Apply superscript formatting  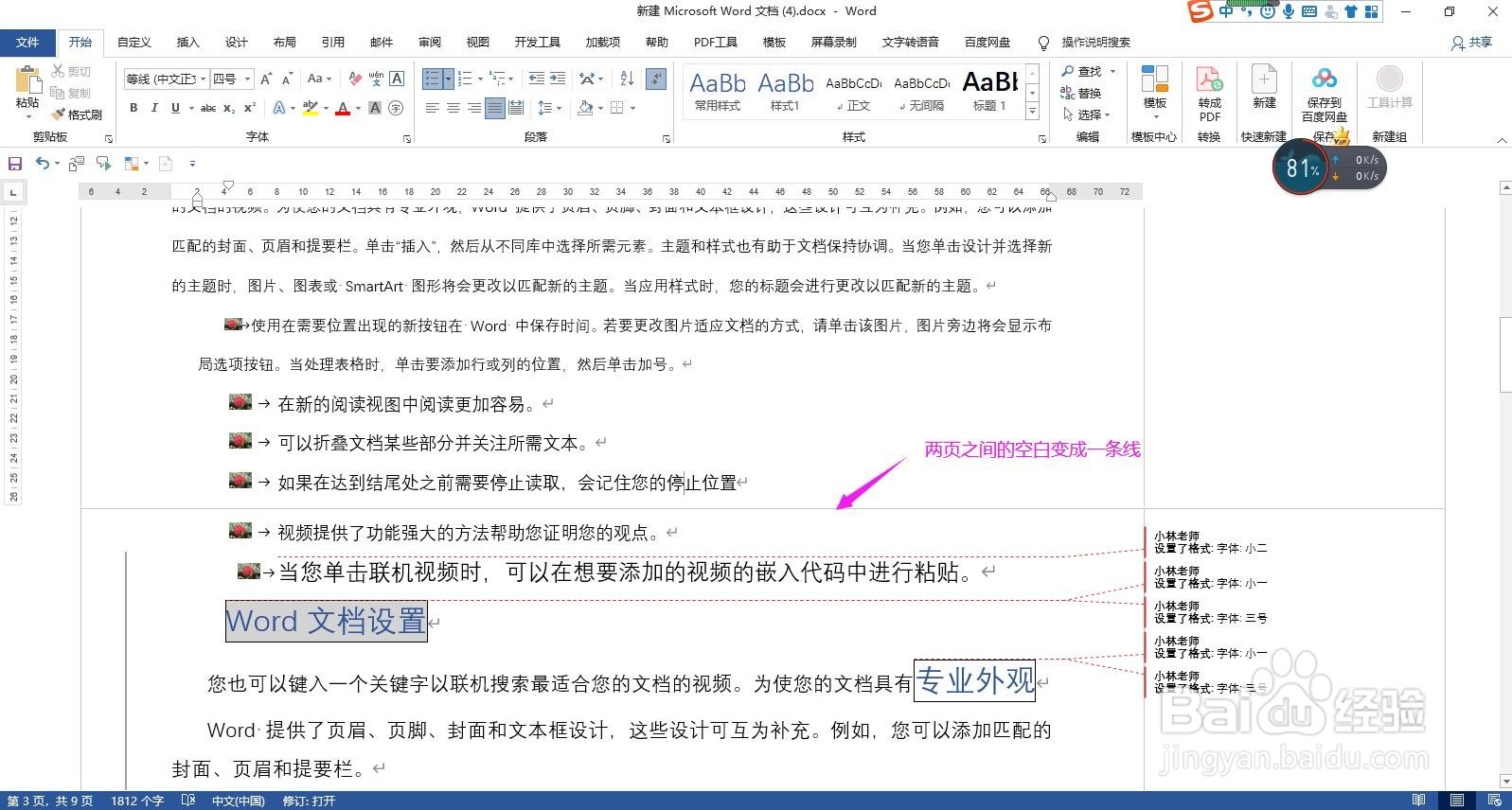pos(250,108)
